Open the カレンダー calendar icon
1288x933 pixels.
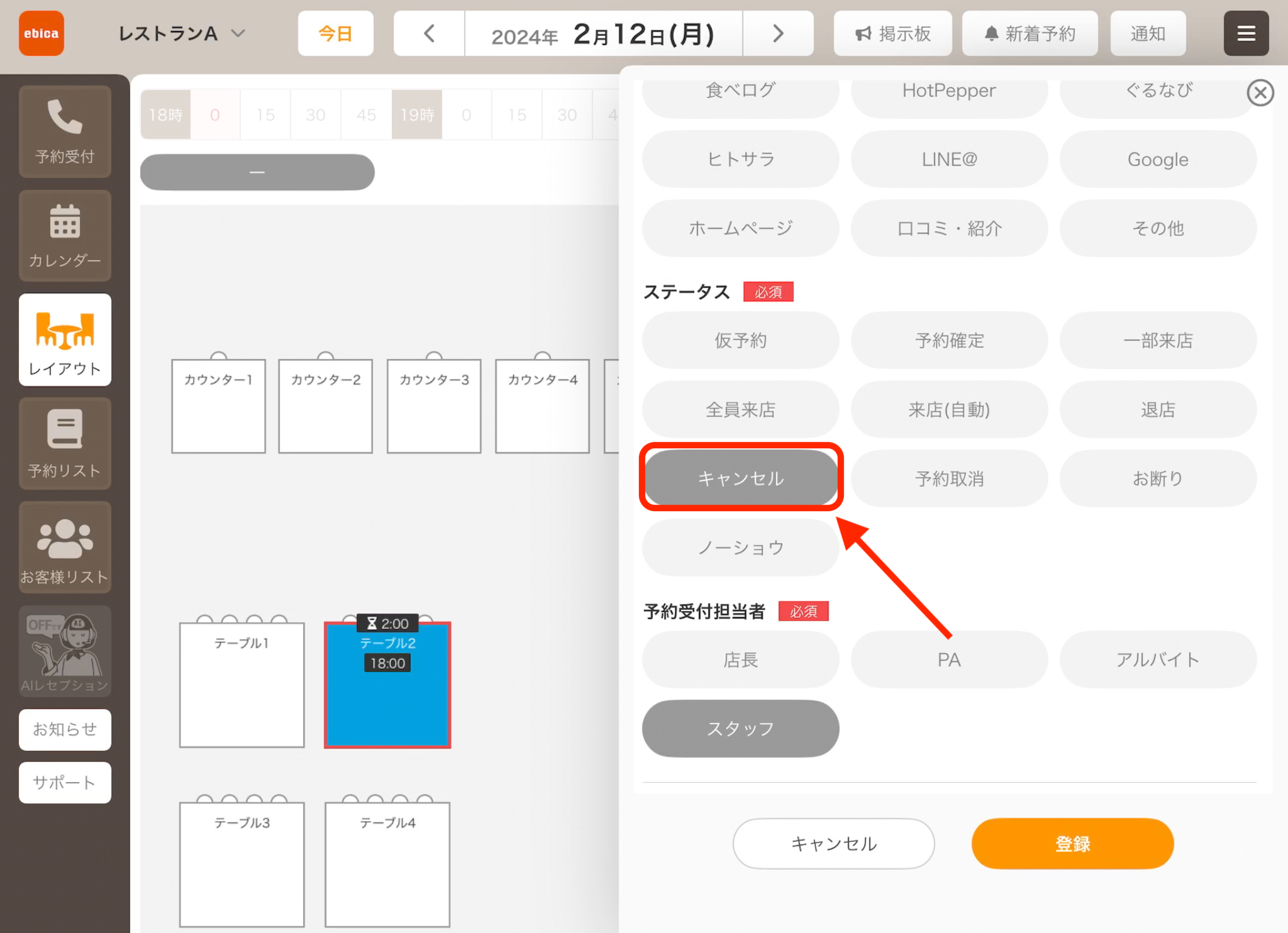pos(65,236)
